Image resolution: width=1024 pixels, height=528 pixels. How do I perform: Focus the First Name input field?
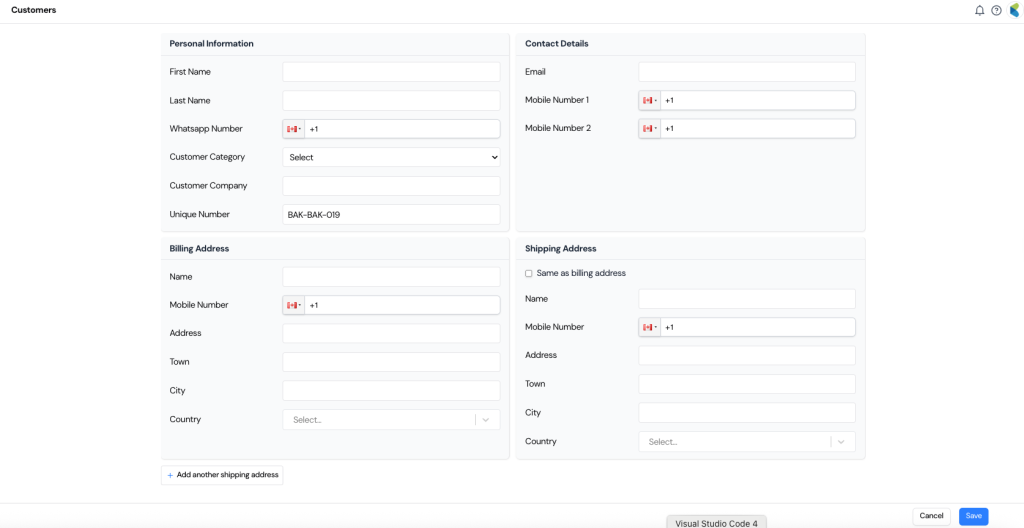click(391, 72)
